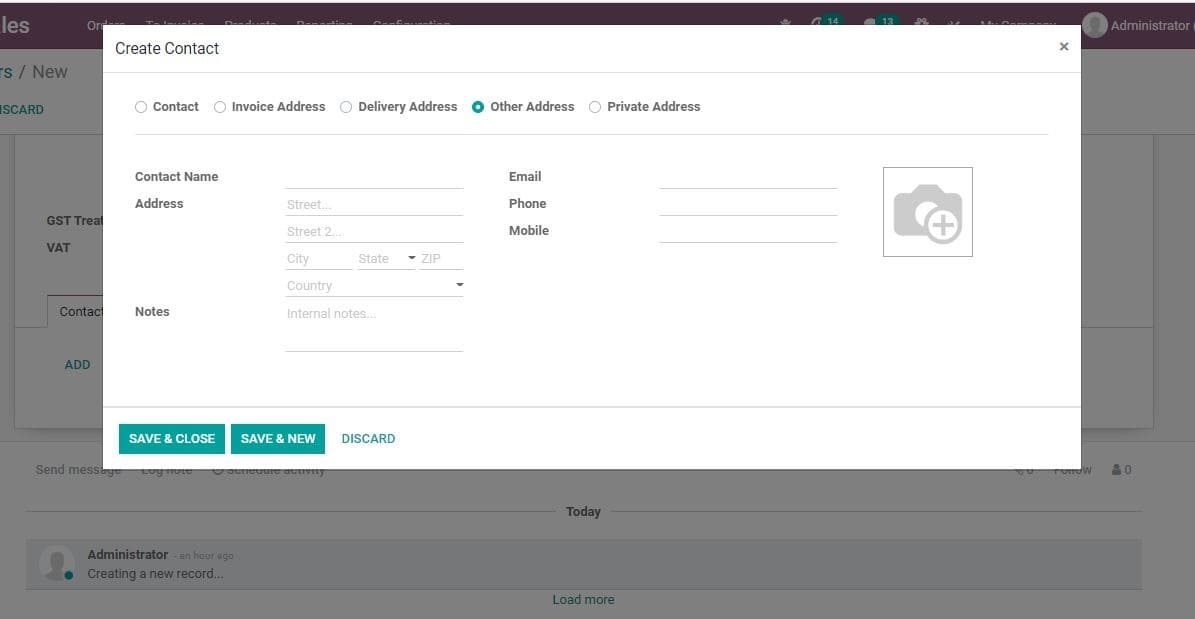
Task: Open the Reporting menu
Action: pos(324,24)
